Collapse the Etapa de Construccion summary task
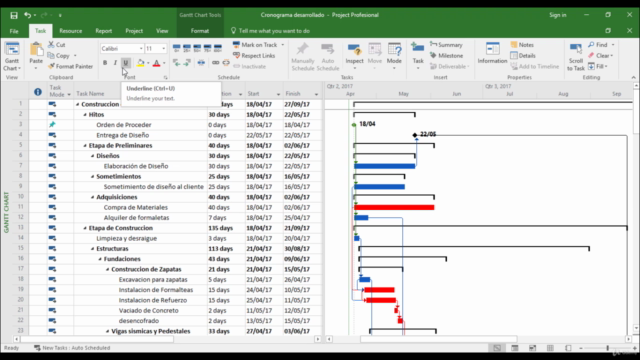The width and height of the screenshot is (640, 360). pyautogui.click(x=85, y=228)
